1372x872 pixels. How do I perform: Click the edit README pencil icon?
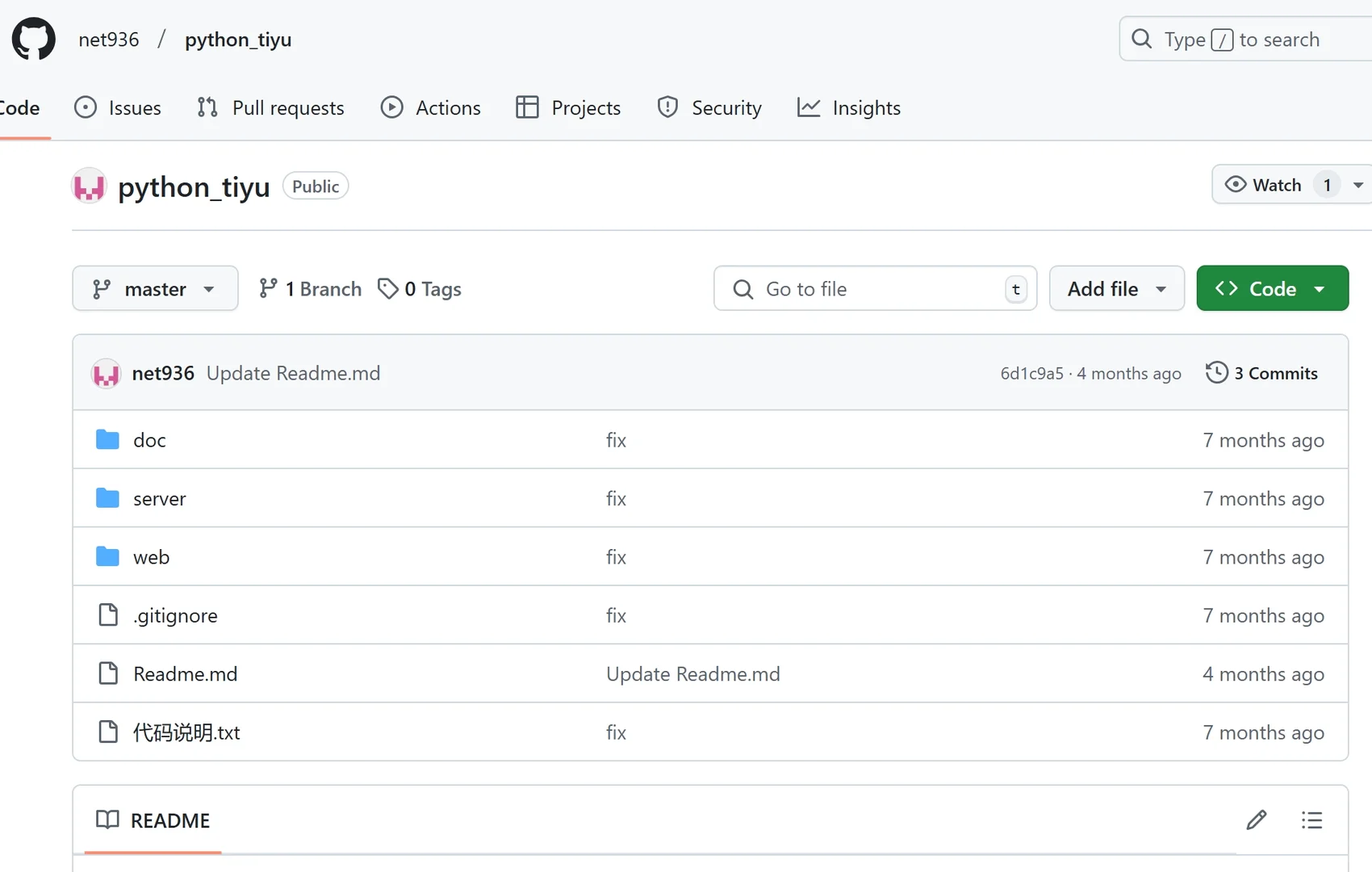pos(1256,820)
